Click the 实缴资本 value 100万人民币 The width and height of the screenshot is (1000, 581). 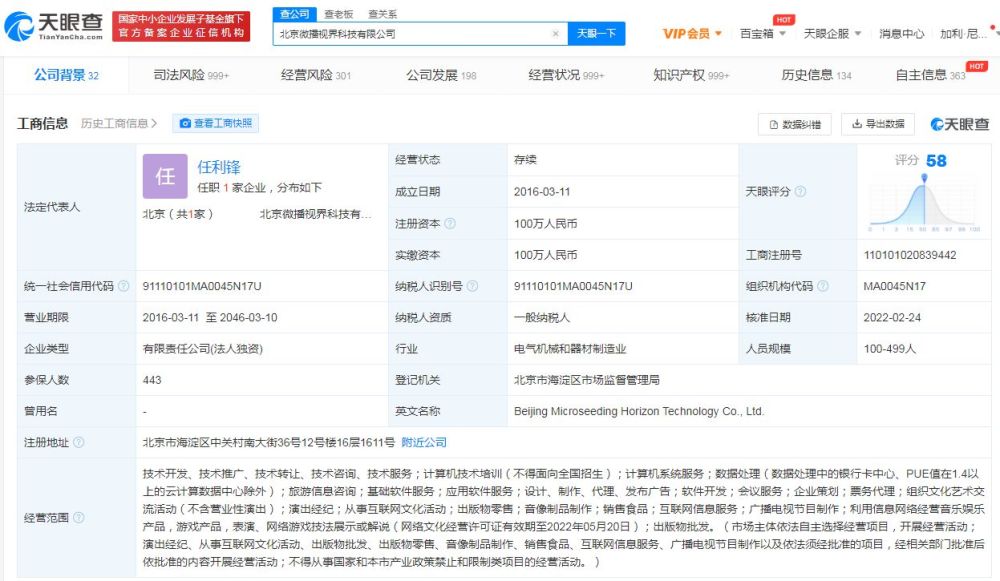point(546,255)
